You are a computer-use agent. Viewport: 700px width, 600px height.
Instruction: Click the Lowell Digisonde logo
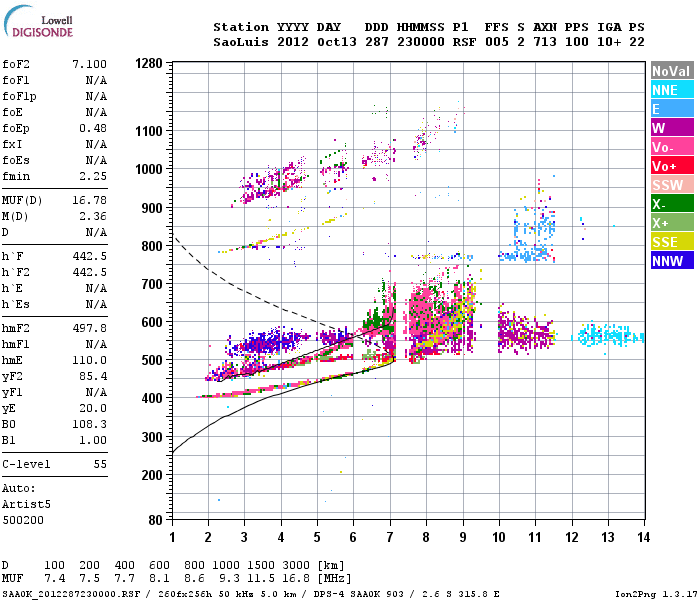point(38,22)
